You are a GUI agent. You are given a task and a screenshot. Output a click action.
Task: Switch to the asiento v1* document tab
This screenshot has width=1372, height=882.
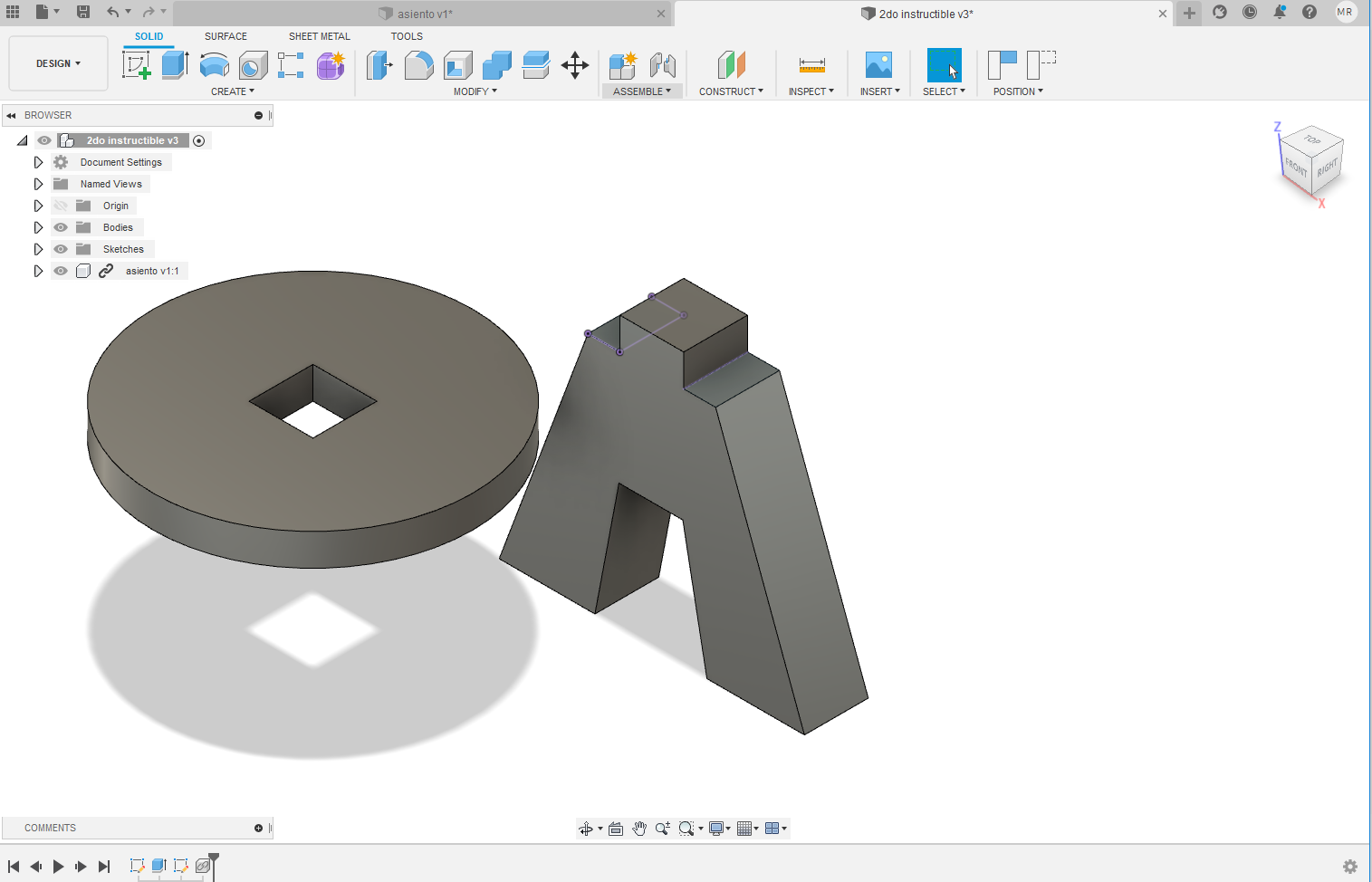[x=424, y=14]
